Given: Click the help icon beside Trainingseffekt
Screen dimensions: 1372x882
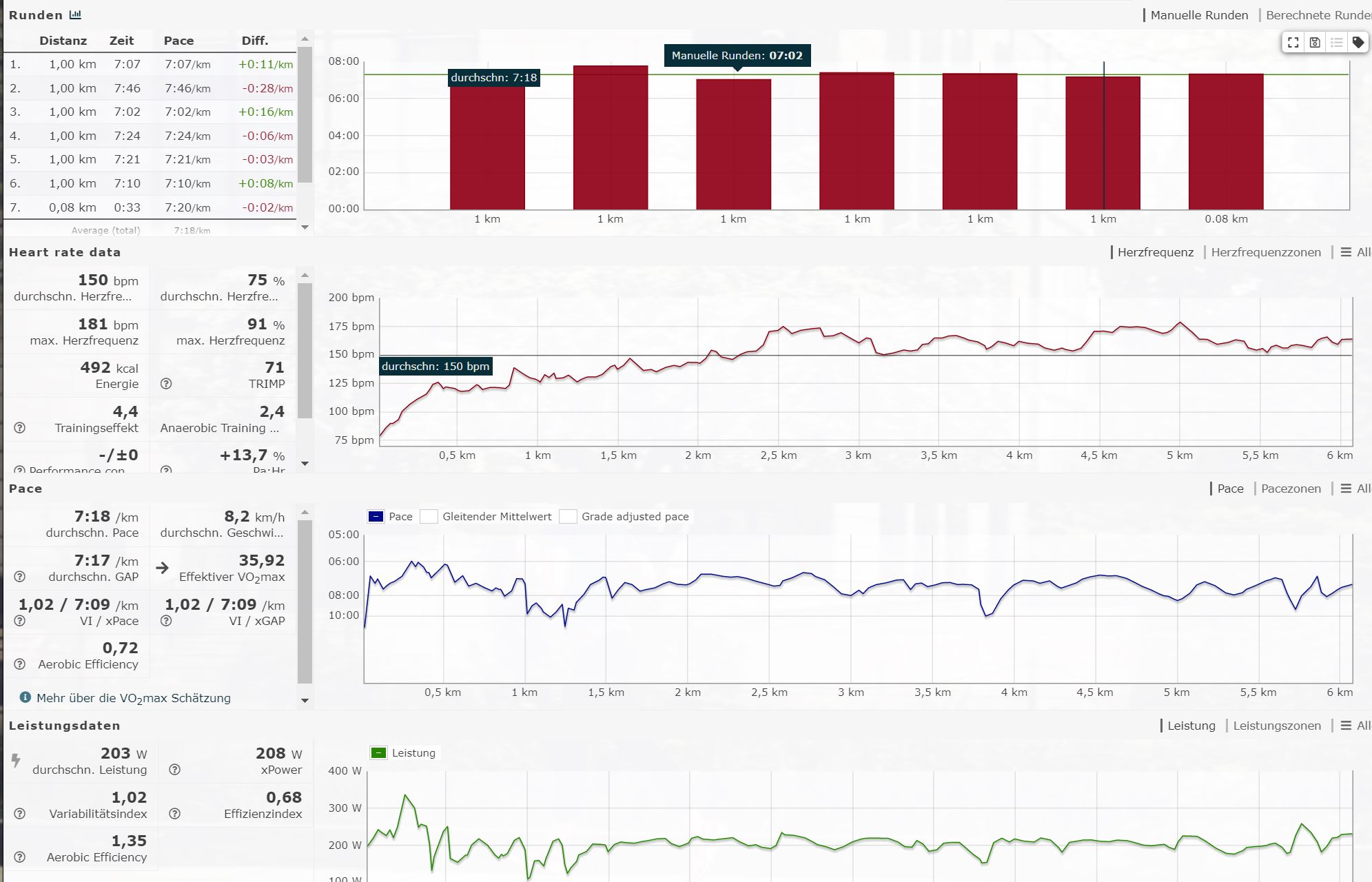Looking at the screenshot, I should (20, 428).
